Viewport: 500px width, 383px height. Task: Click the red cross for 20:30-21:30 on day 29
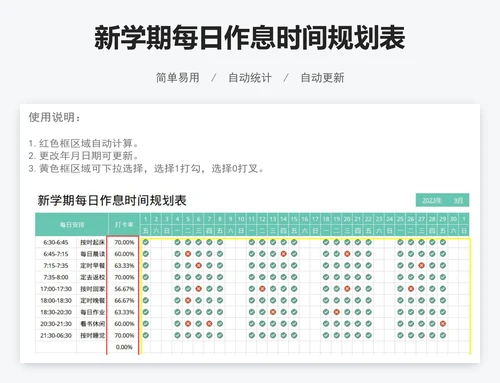pos(443,324)
